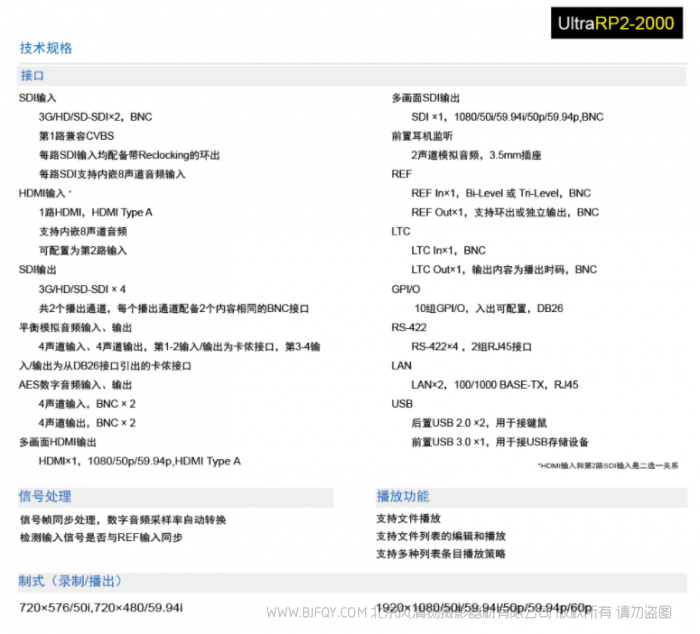Click the 1920×1080 format specification text
Image resolution: width=700 pixels, height=634 pixels.
(x=484, y=607)
